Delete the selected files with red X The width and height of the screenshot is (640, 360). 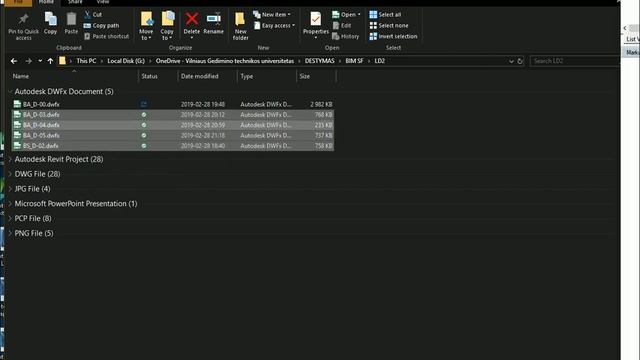click(191, 25)
